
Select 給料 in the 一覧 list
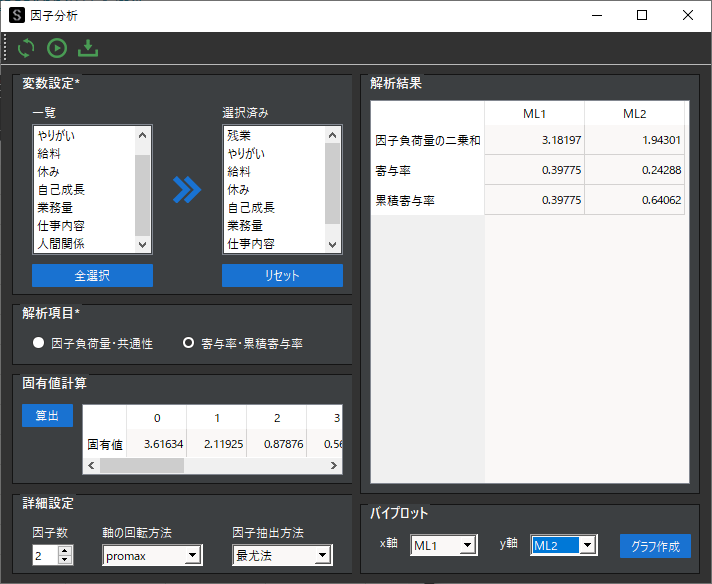point(85,153)
